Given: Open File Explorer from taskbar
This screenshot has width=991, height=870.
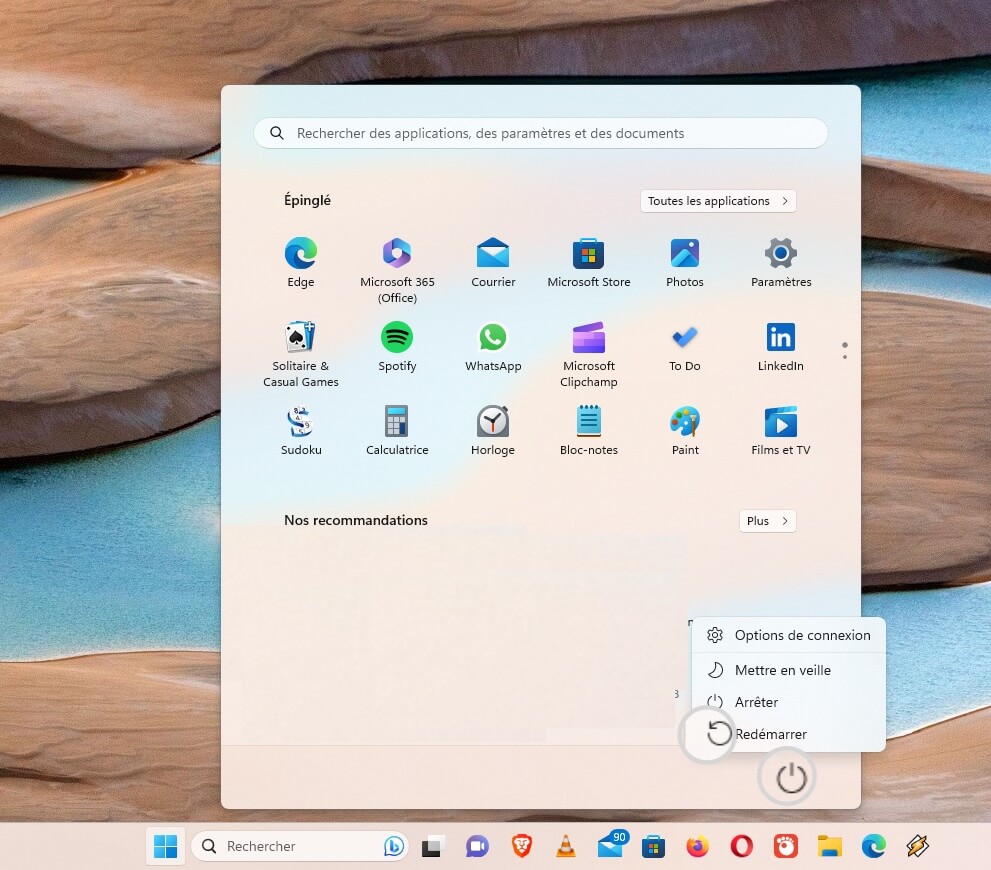Looking at the screenshot, I should coord(829,846).
